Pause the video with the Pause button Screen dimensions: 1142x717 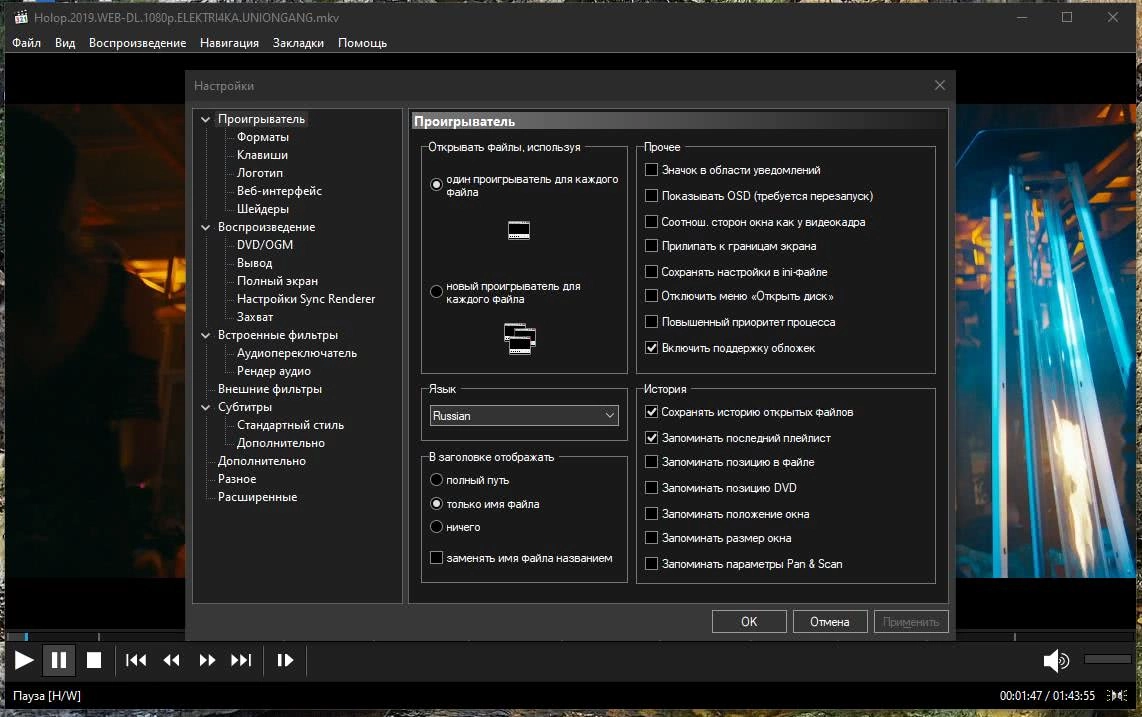coord(59,660)
